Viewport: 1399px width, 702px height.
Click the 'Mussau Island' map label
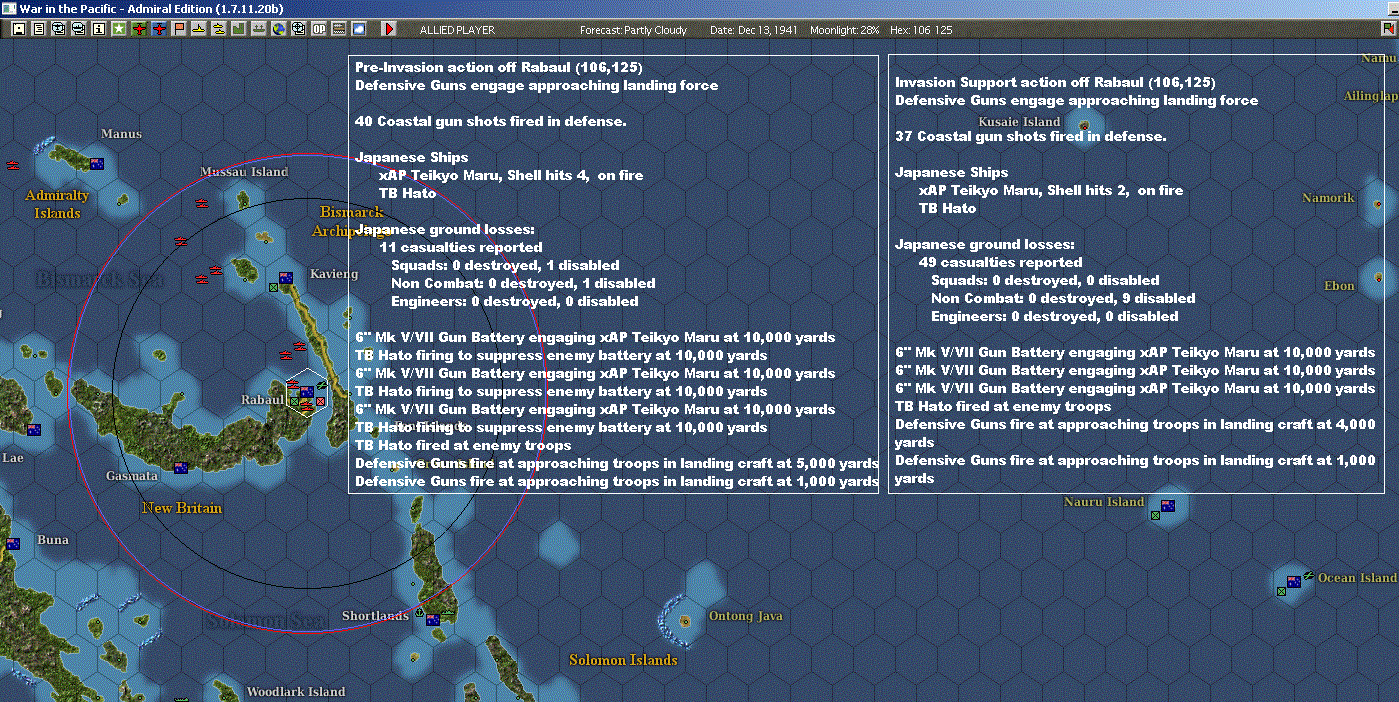coord(244,172)
